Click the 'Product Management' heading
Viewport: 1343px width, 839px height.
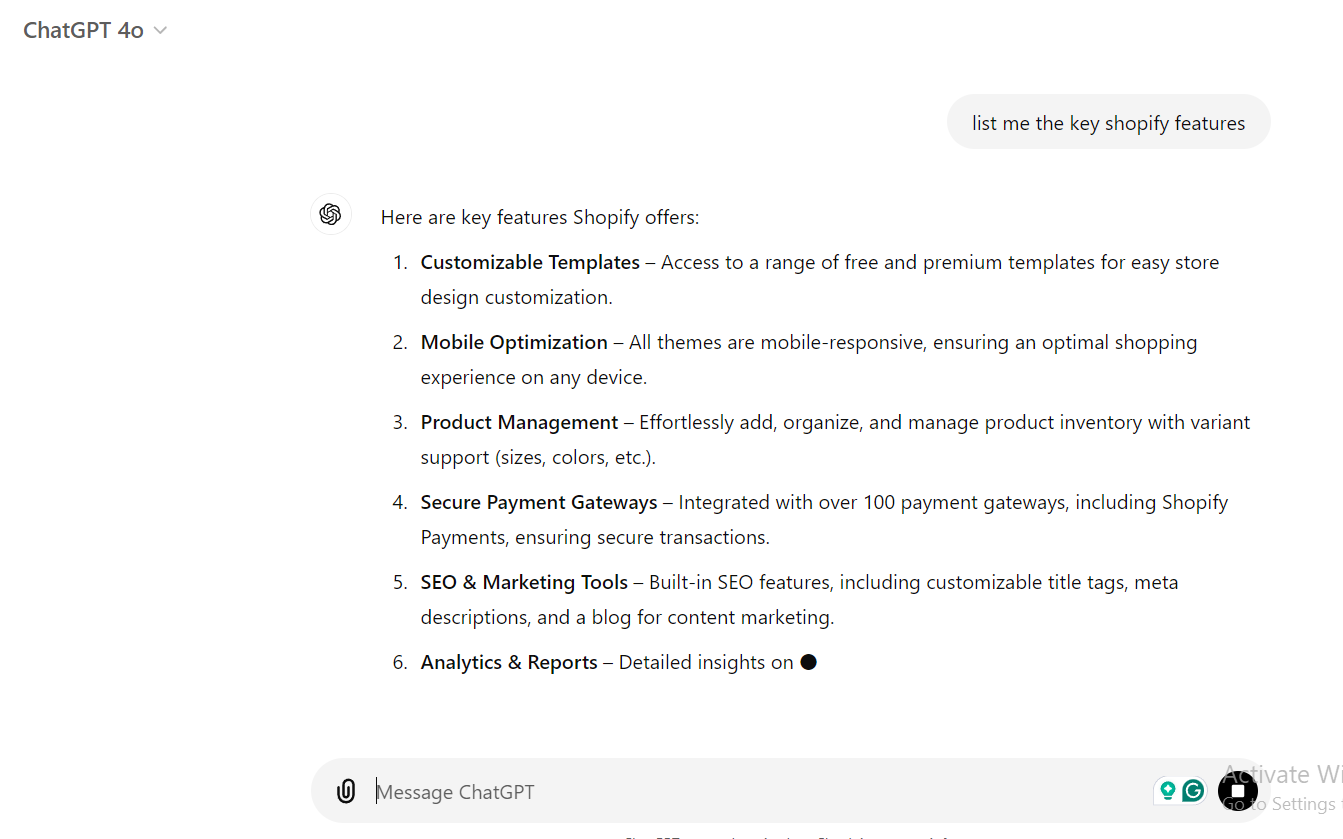click(519, 422)
